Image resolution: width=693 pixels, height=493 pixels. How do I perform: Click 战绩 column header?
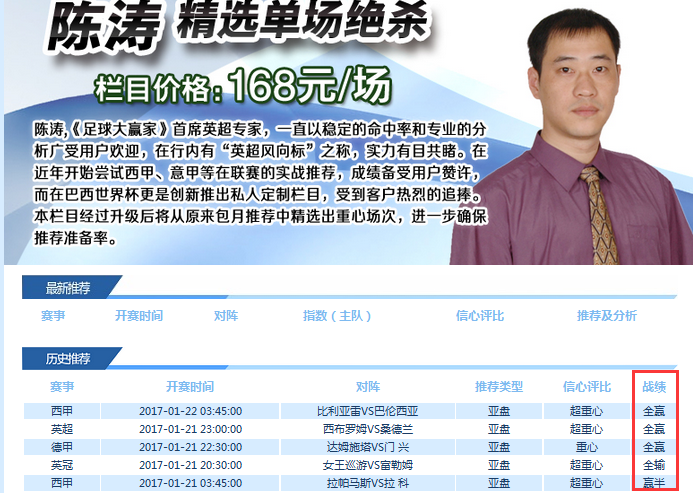coord(654,387)
